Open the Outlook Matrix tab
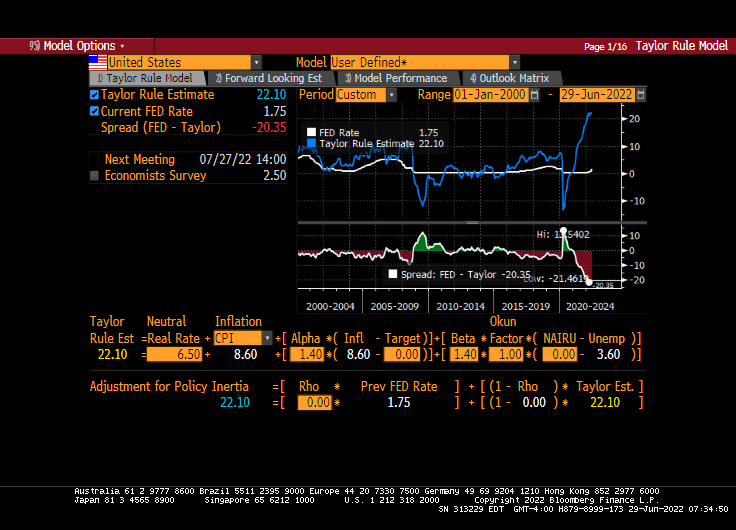 coord(508,78)
